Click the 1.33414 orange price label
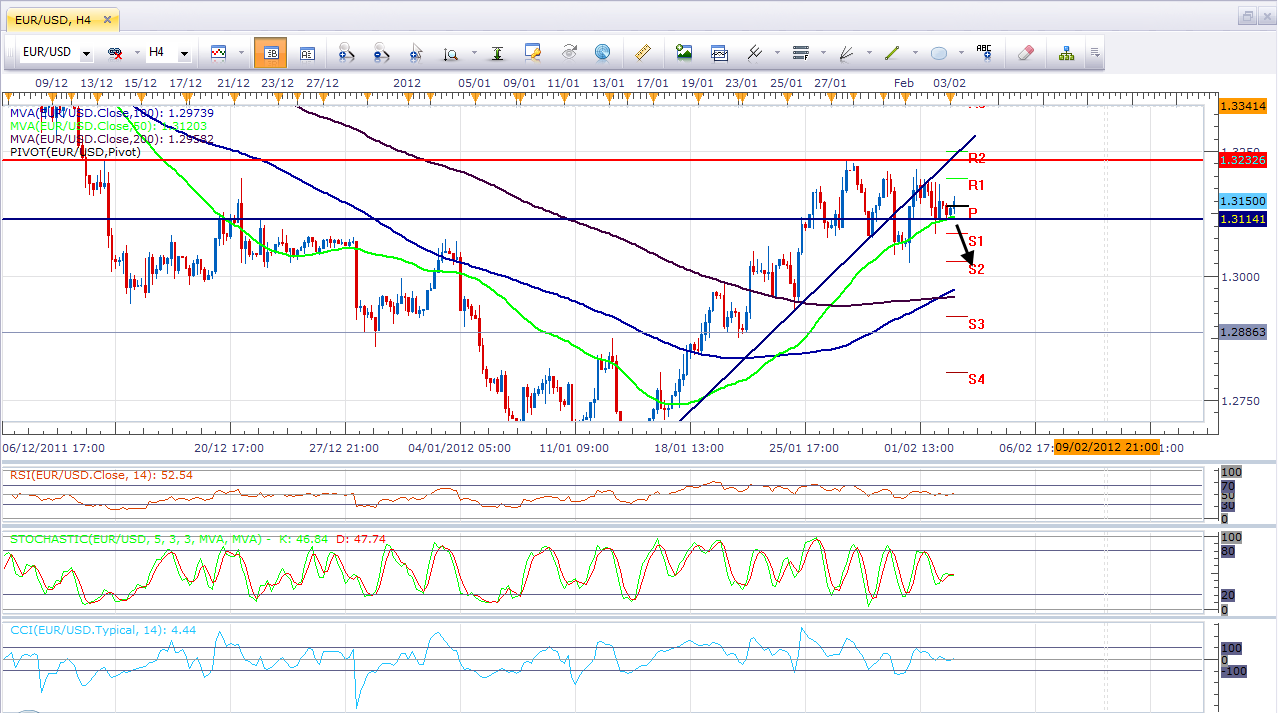Image resolution: width=1278 pixels, height=713 pixels. click(1243, 105)
